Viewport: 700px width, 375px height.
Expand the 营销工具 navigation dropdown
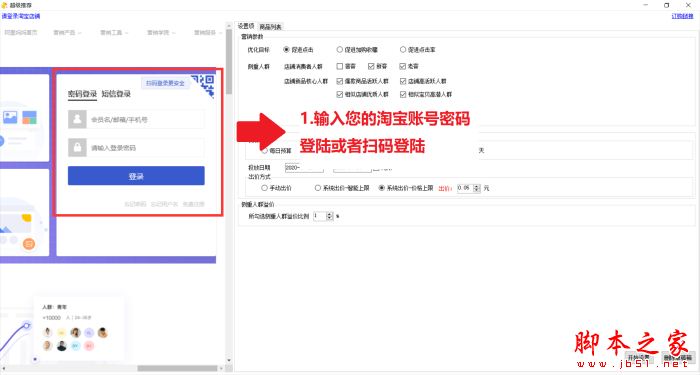[x=114, y=33]
